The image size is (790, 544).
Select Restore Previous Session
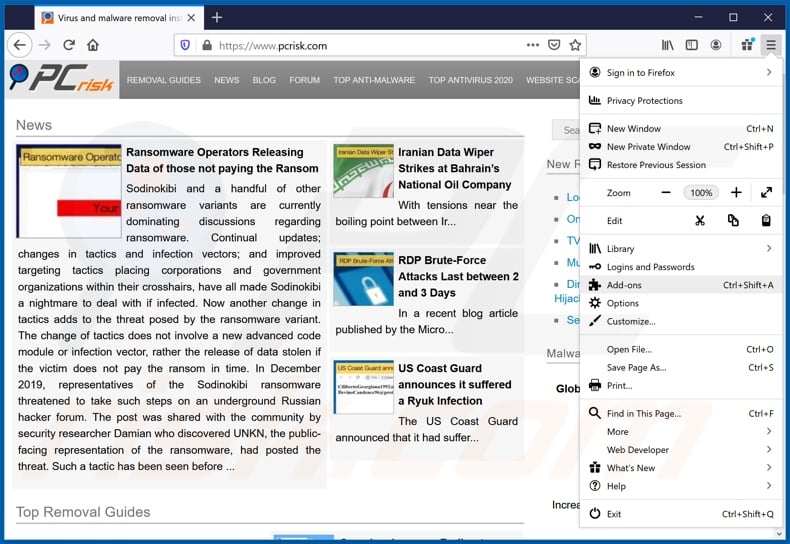pyautogui.click(x=681, y=165)
